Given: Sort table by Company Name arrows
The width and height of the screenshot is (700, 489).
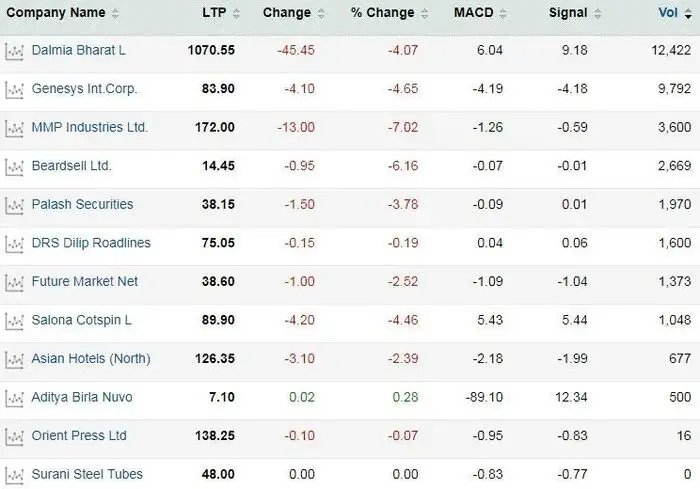Looking at the screenshot, I should pos(115,14).
